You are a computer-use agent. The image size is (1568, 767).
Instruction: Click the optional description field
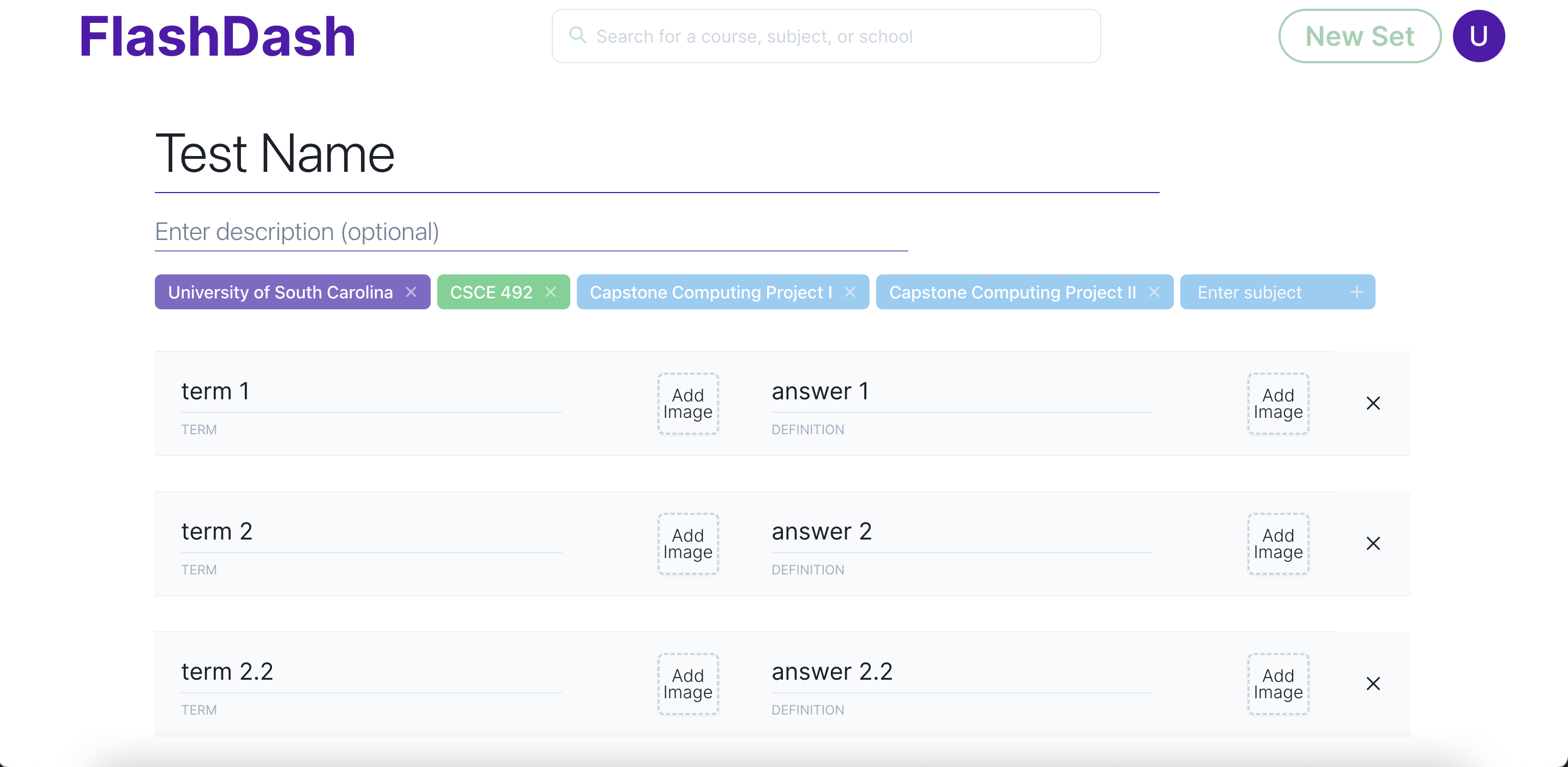(x=532, y=232)
